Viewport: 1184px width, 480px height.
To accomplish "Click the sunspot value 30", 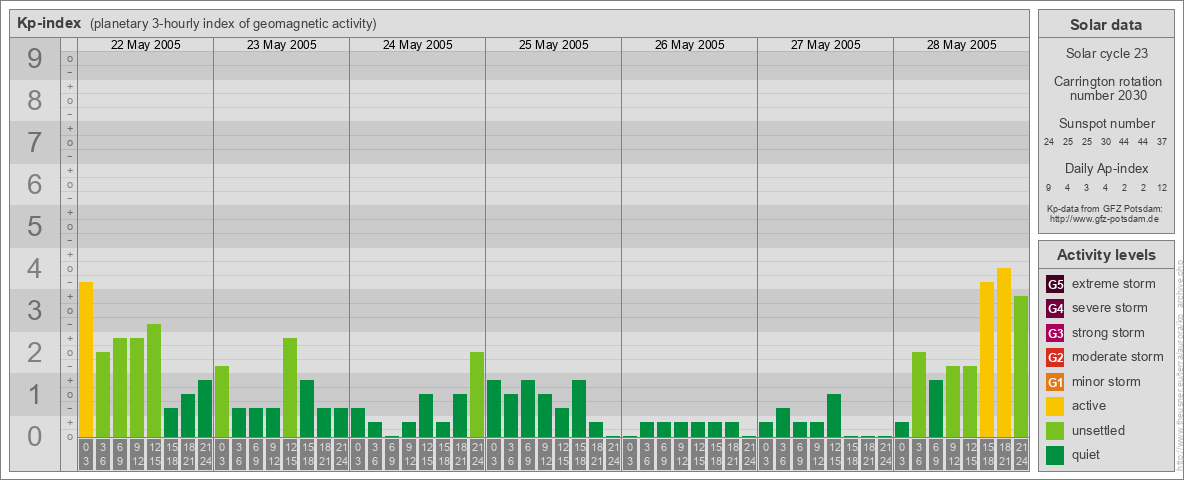I will pyautogui.click(x=1105, y=142).
